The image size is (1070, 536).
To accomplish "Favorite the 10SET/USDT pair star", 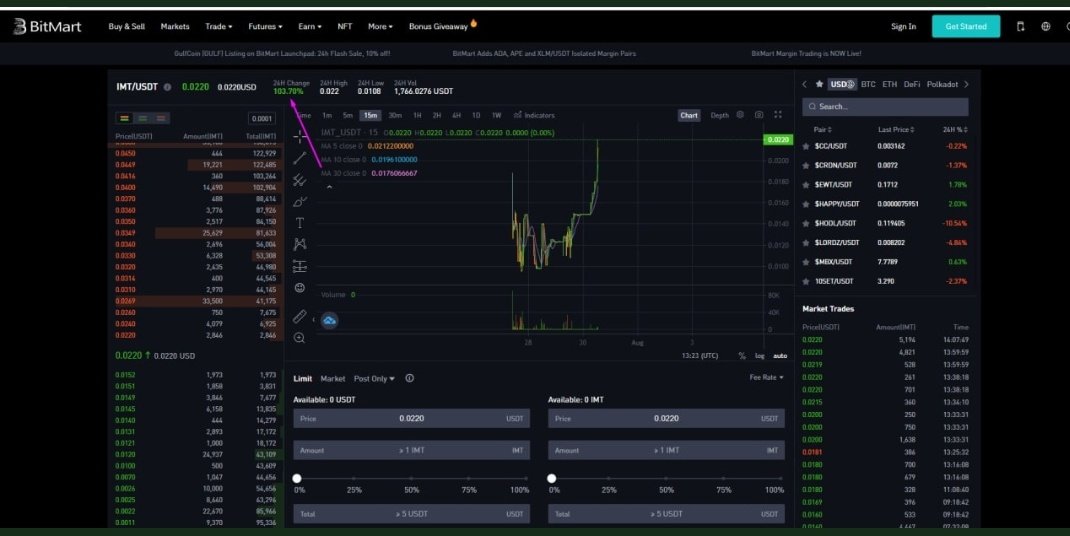I will click(x=806, y=281).
